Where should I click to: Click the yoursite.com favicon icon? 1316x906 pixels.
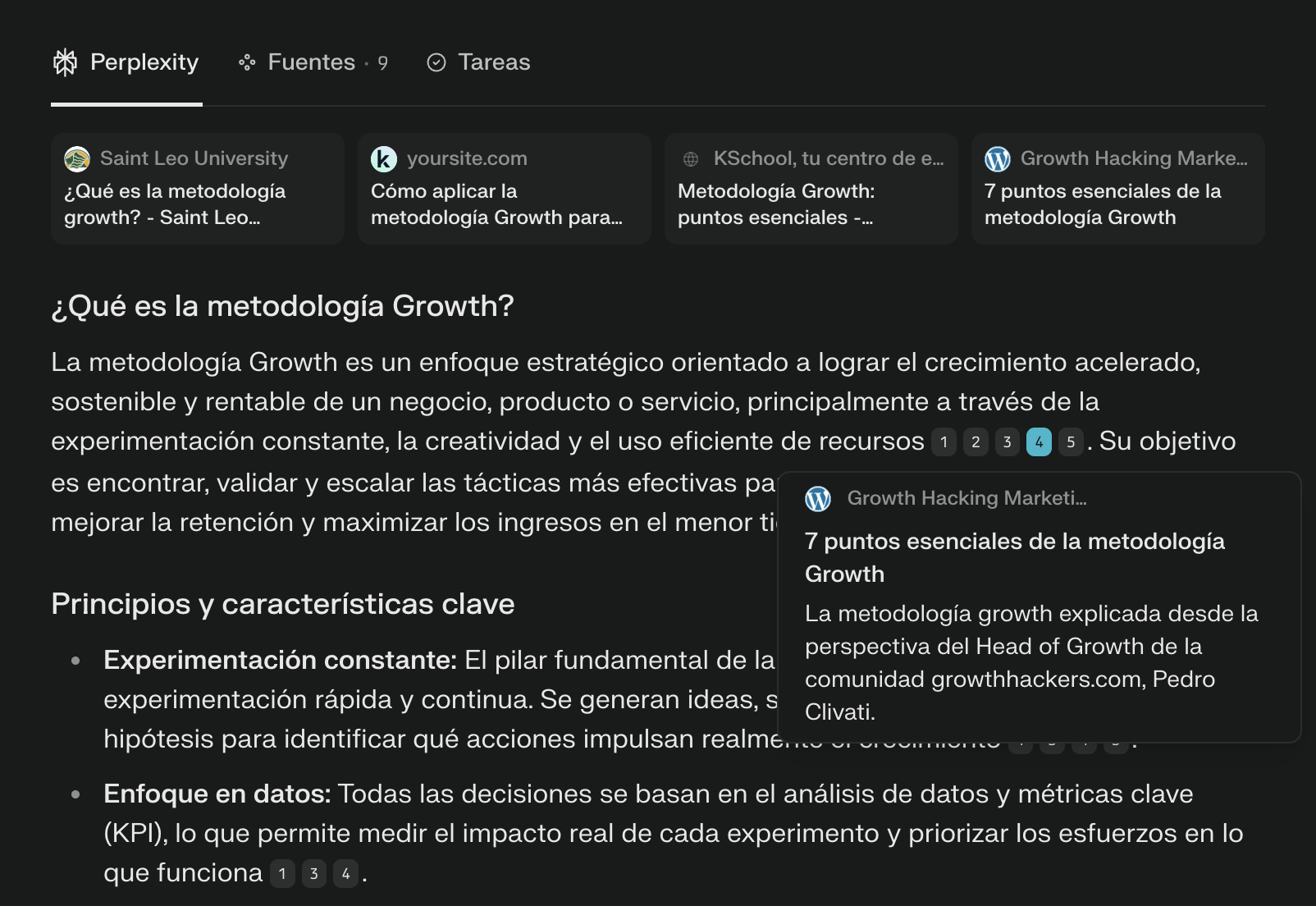coord(384,158)
